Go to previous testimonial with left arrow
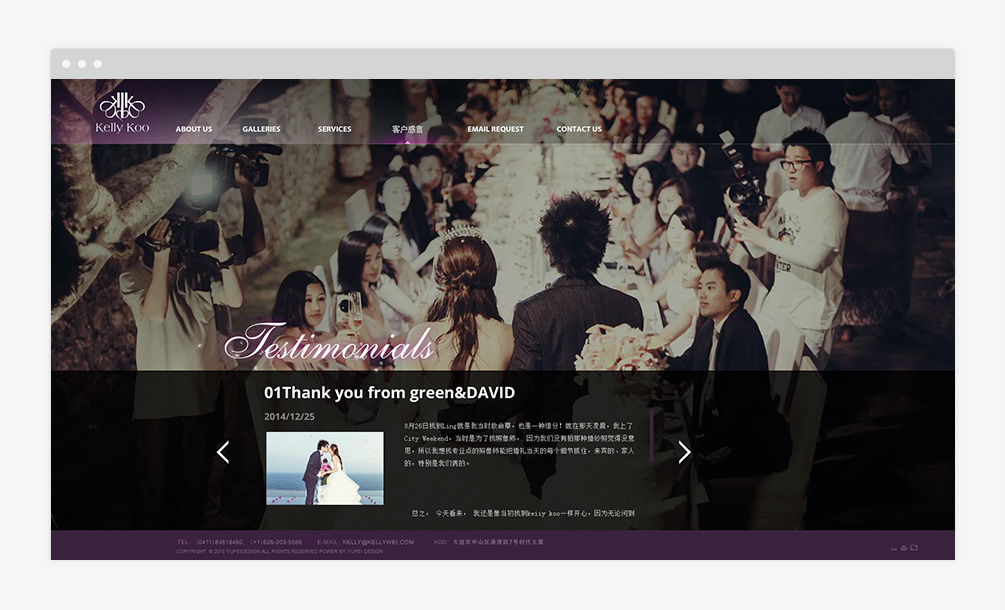Image resolution: width=1005 pixels, height=610 pixels. [223, 452]
